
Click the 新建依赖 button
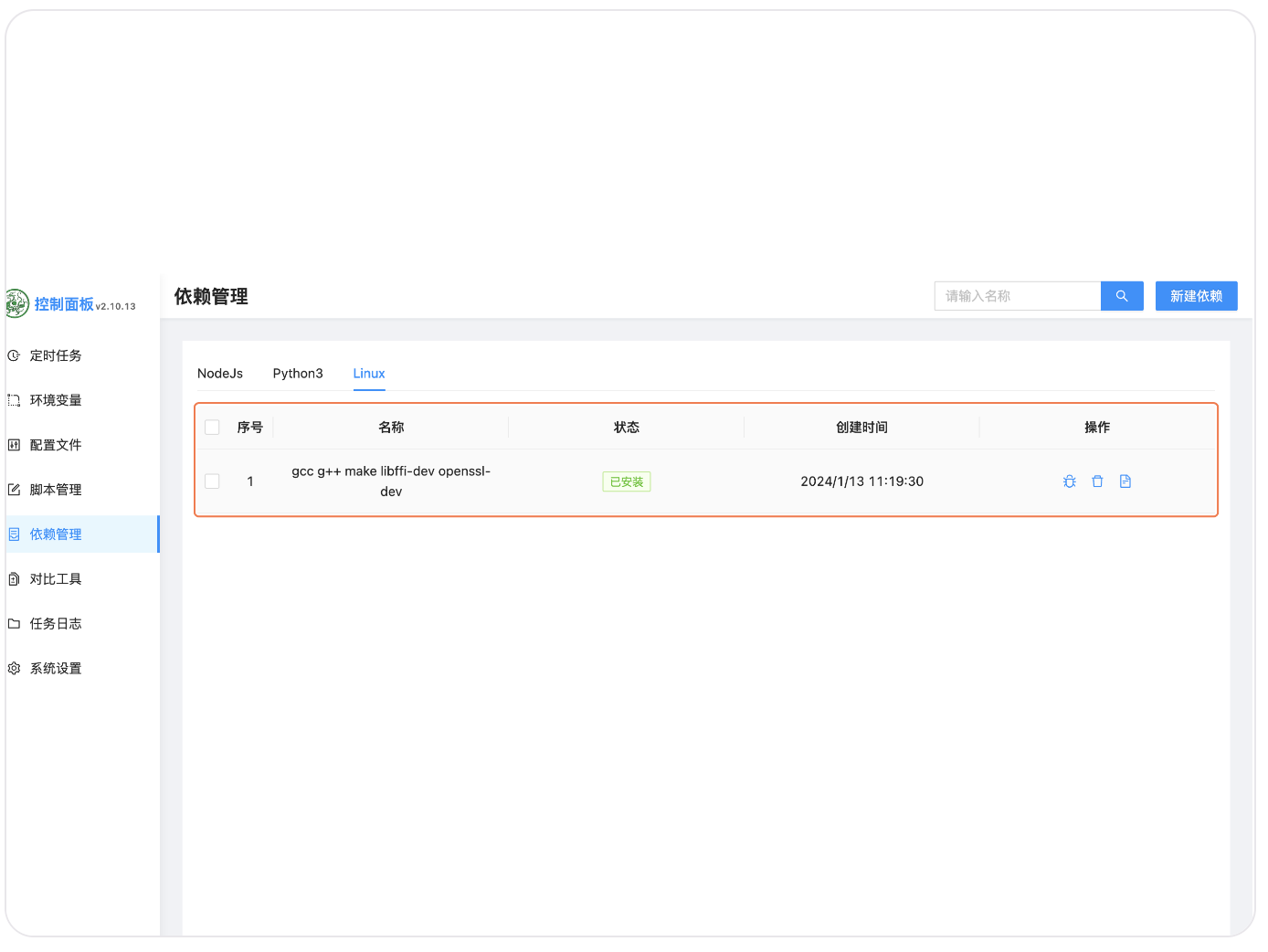(1196, 296)
